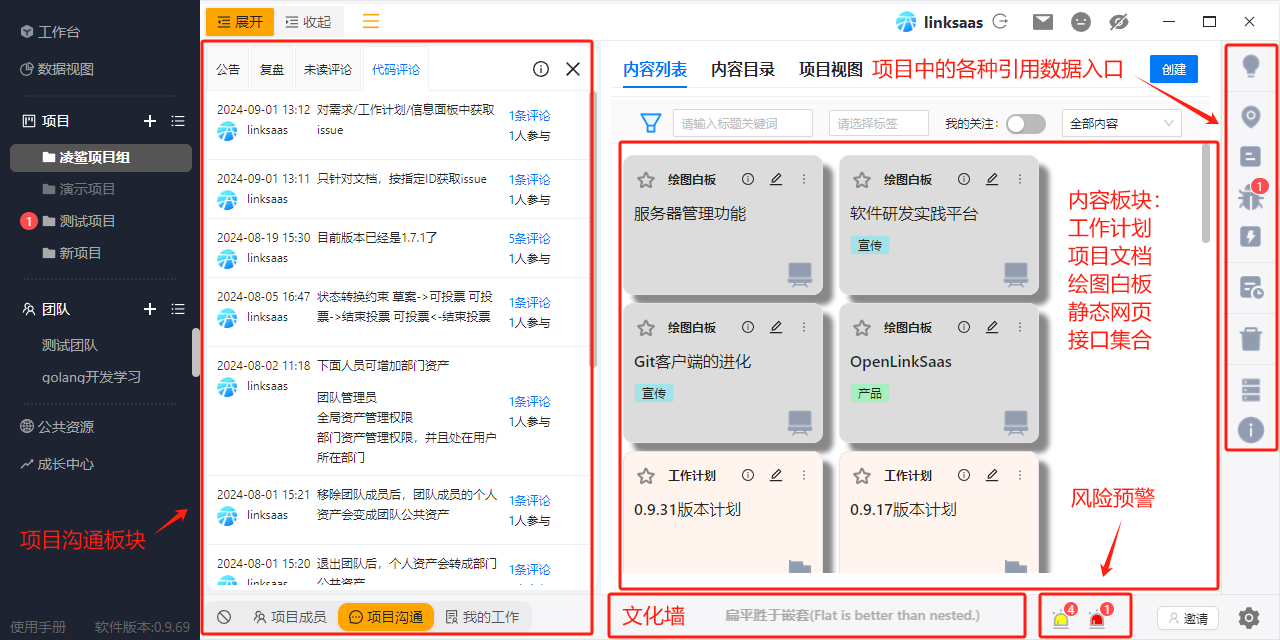The image size is (1280, 640).
Task: Open three-dot menu on 0.9.17版本计划 card
Action: point(1020,475)
